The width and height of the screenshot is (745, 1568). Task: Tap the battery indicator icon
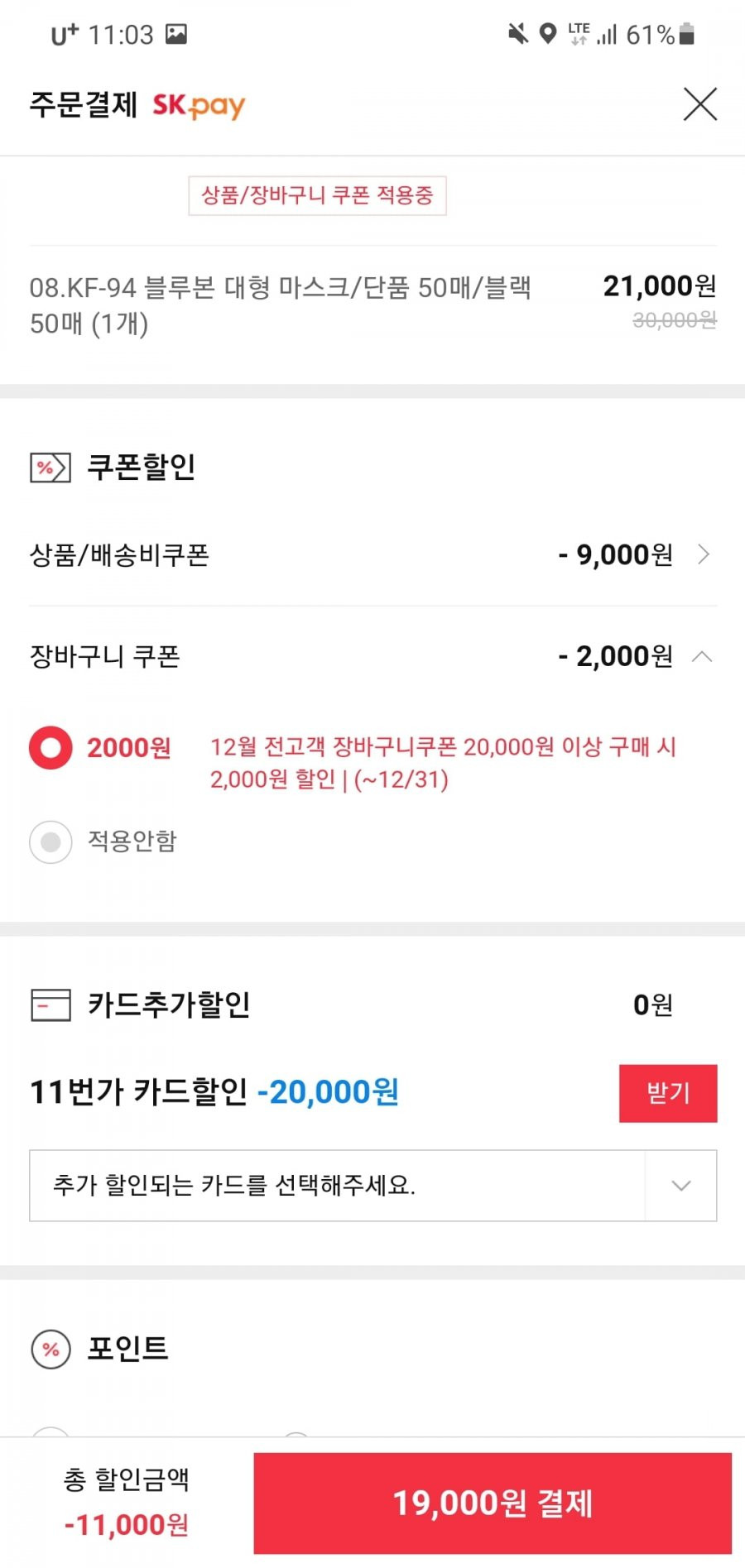(686, 34)
